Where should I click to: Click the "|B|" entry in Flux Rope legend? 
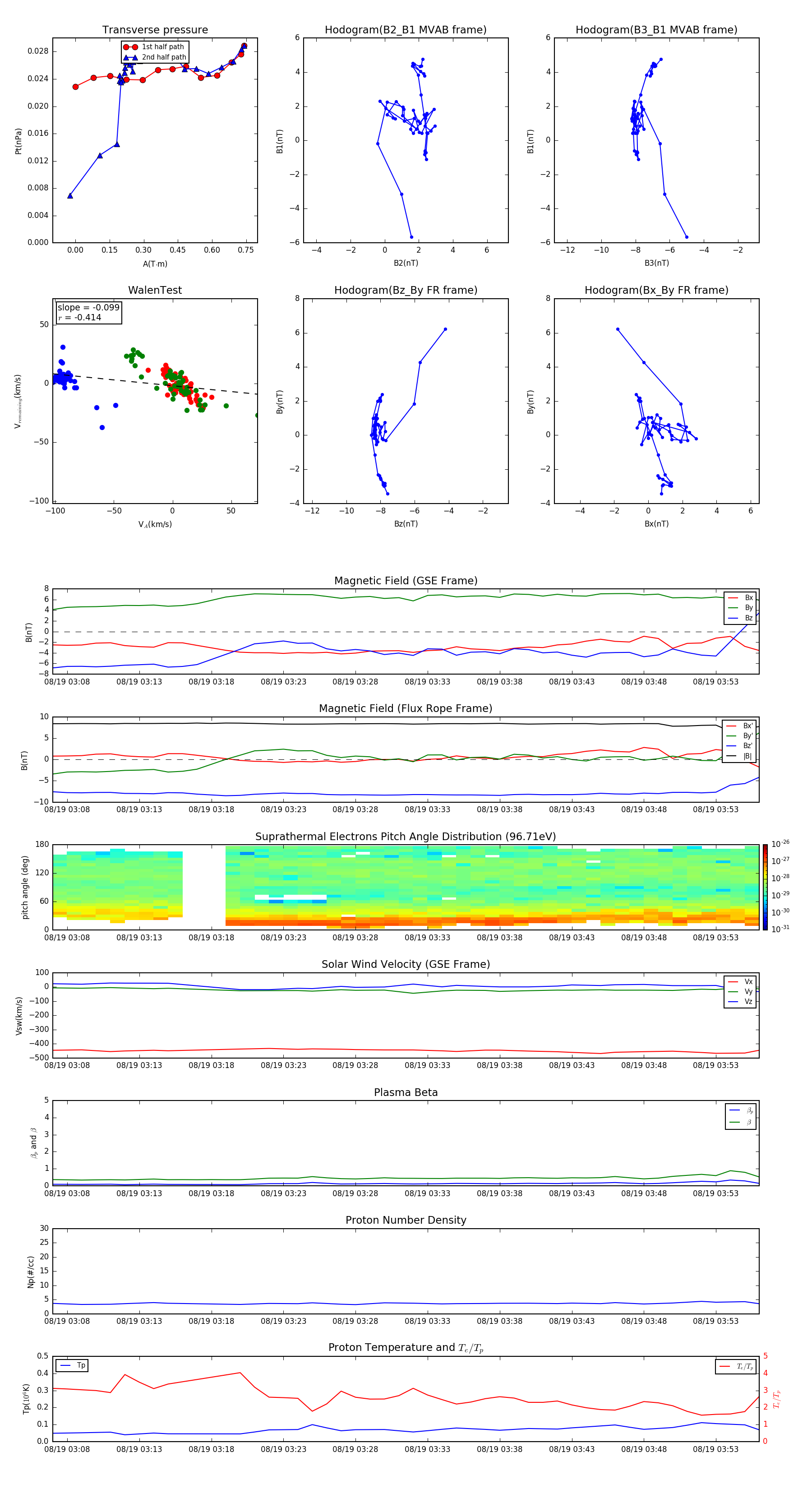click(x=740, y=757)
